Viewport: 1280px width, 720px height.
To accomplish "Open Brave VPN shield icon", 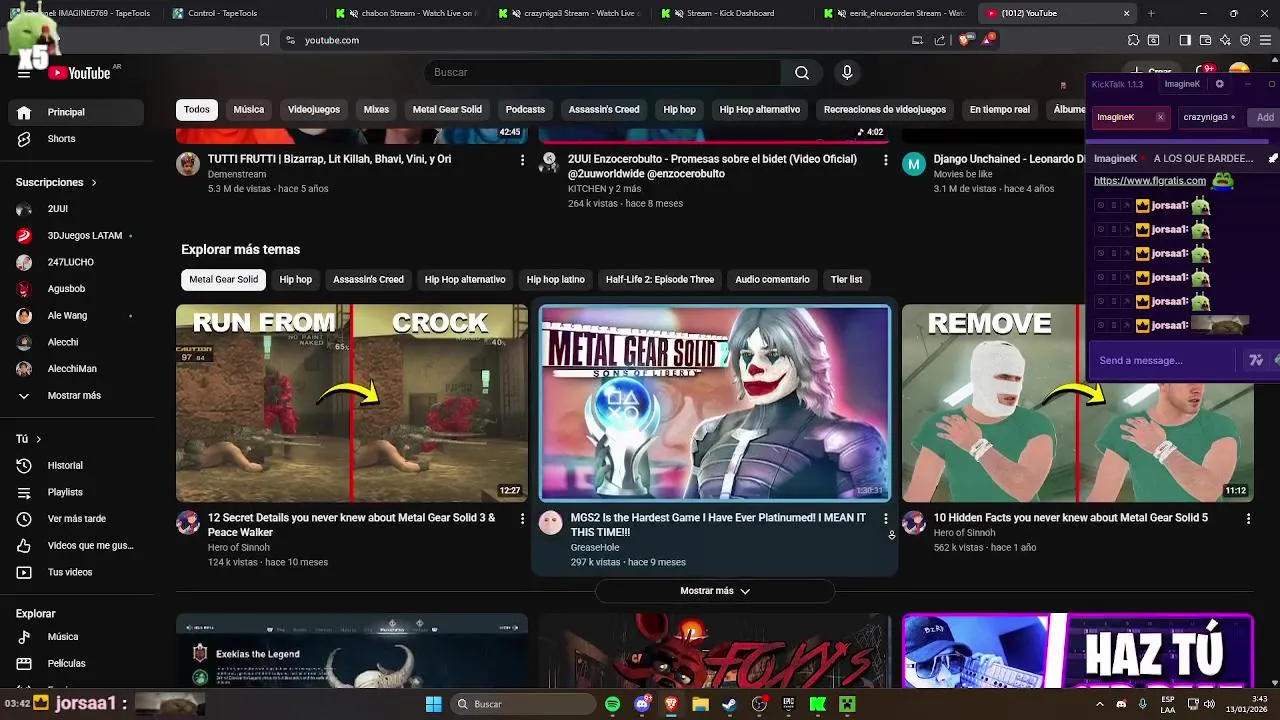I will pos(1245,40).
